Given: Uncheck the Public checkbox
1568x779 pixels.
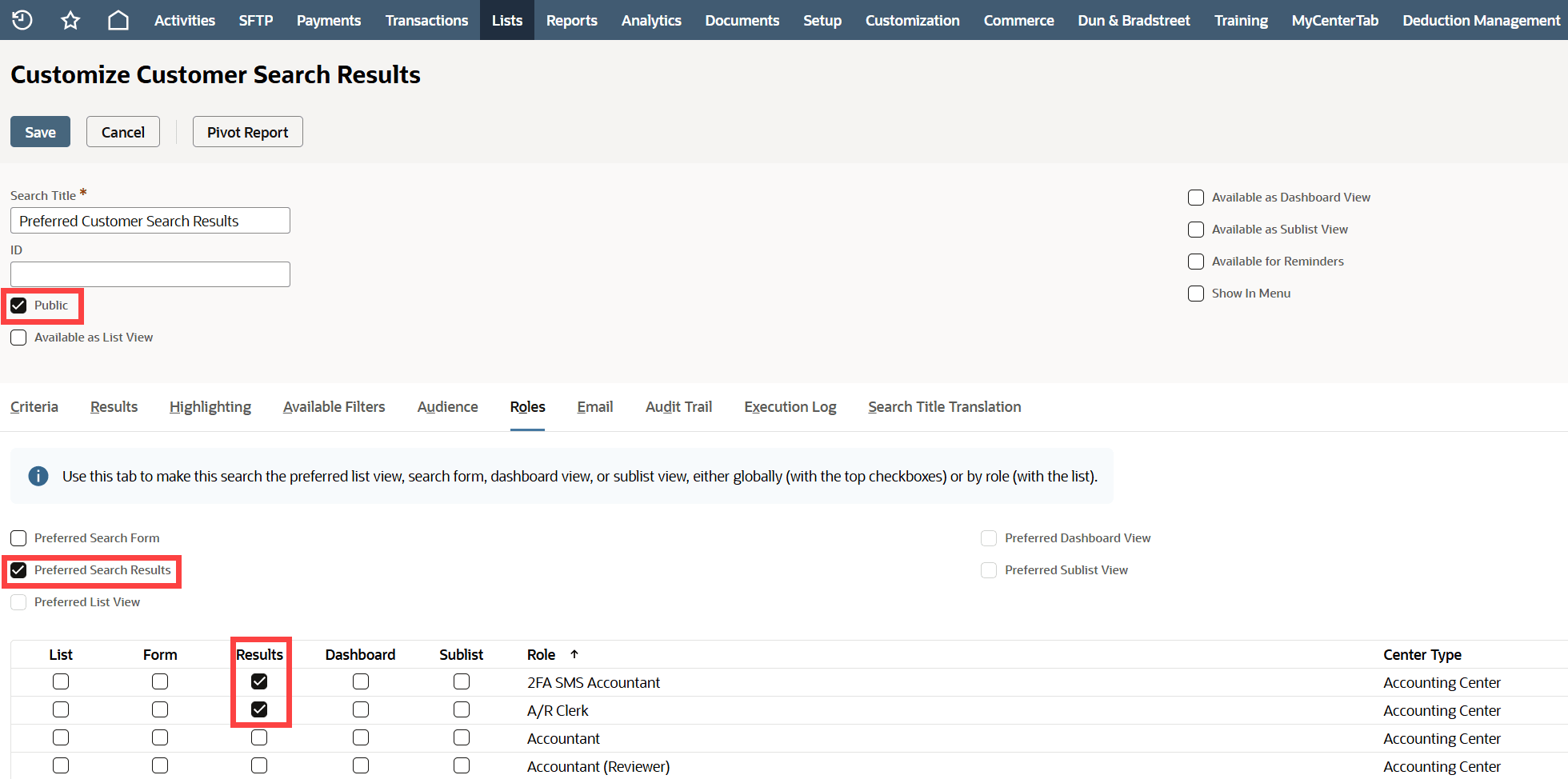Looking at the screenshot, I should [18, 306].
